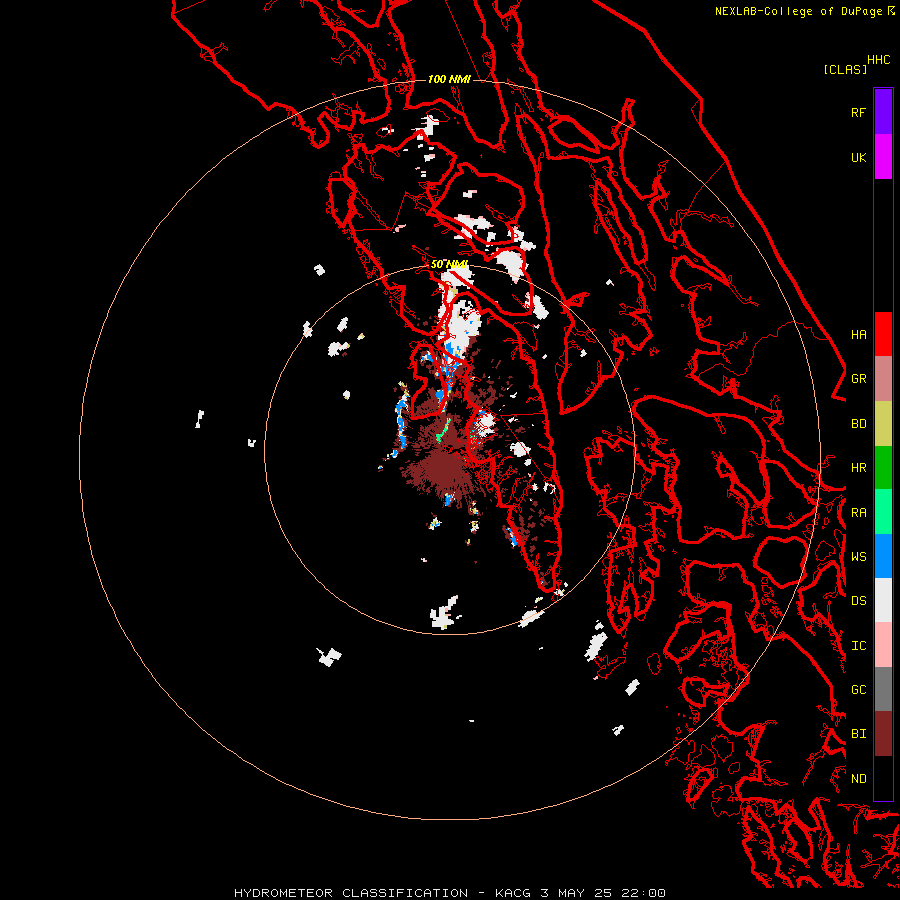
Task: Click the 'UK' legend label
Action: coord(858,158)
